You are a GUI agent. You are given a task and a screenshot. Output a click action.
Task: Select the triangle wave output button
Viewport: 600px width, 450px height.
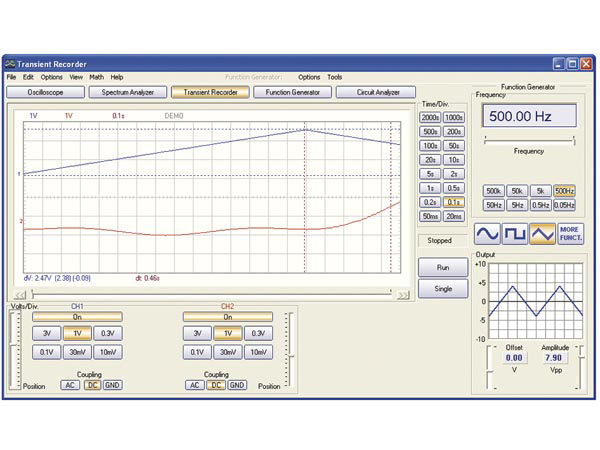pos(543,234)
